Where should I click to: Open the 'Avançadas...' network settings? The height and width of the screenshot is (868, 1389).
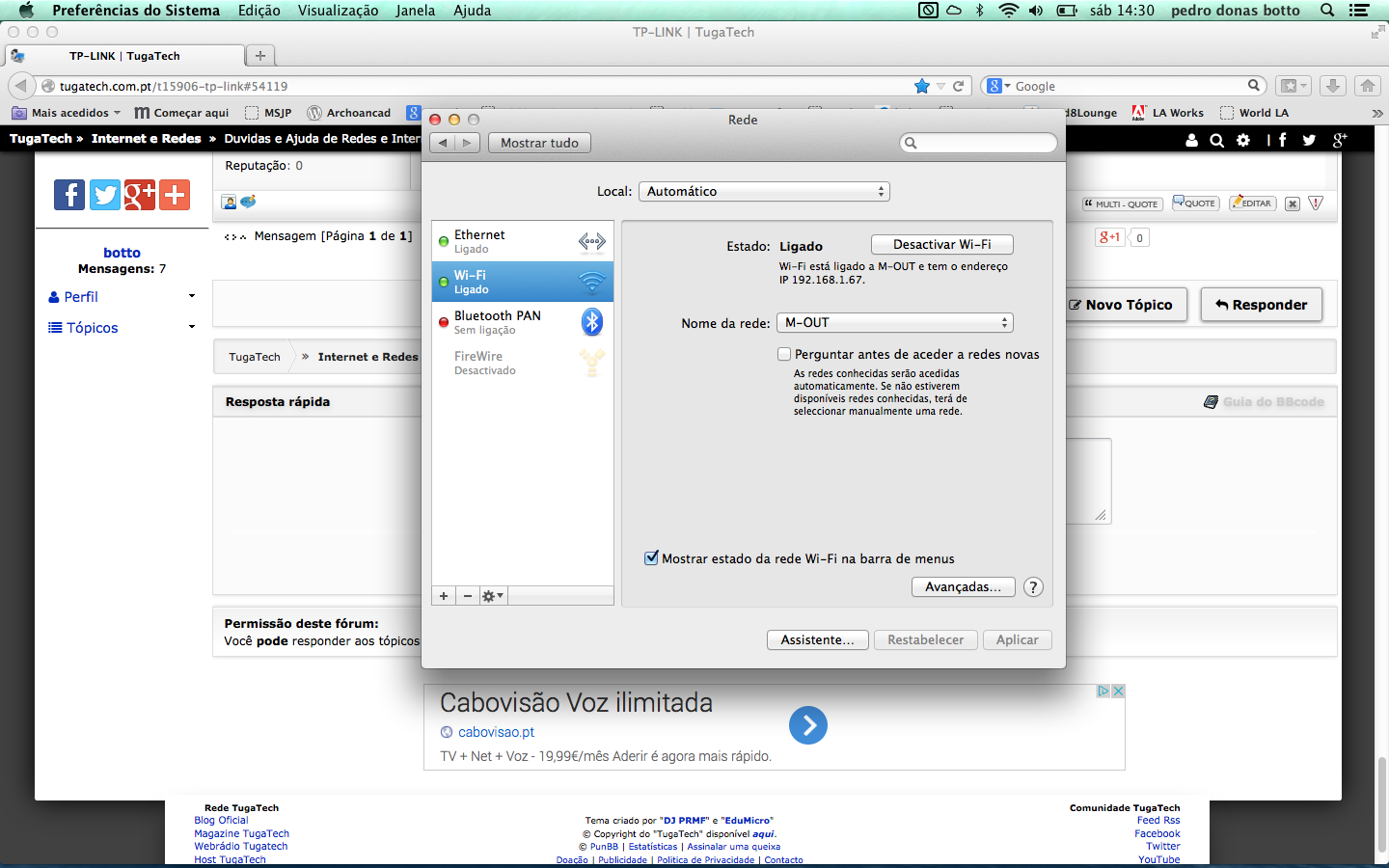click(x=963, y=586)
